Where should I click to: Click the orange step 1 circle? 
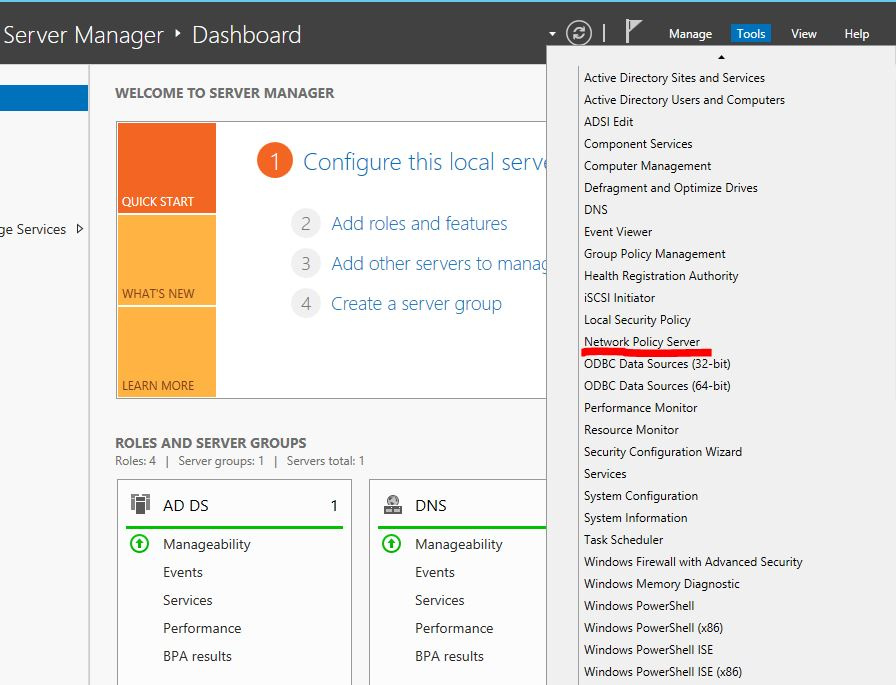pos(274,161)
